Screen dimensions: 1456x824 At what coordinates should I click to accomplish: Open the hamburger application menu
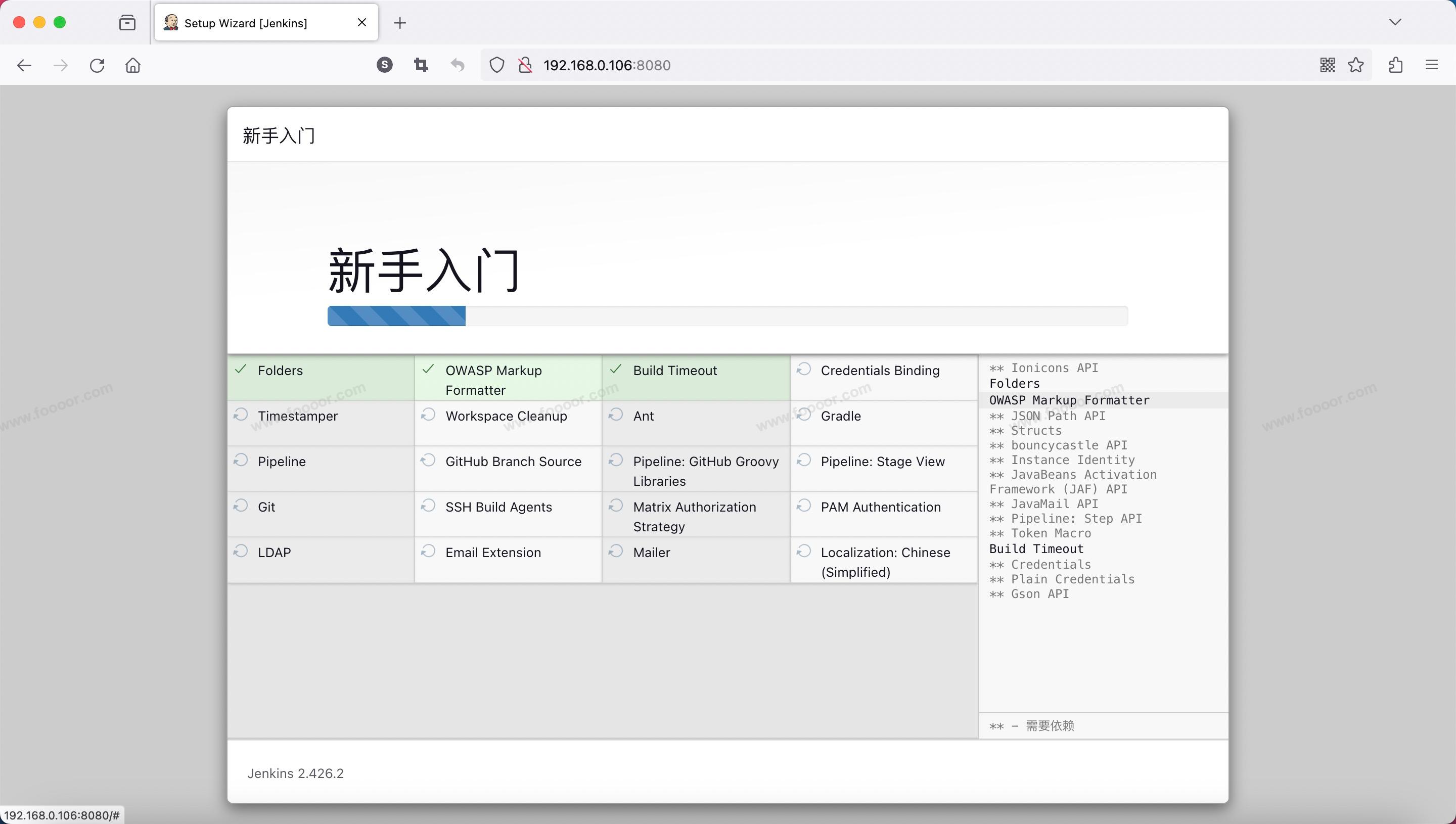tap(1431, 65)
